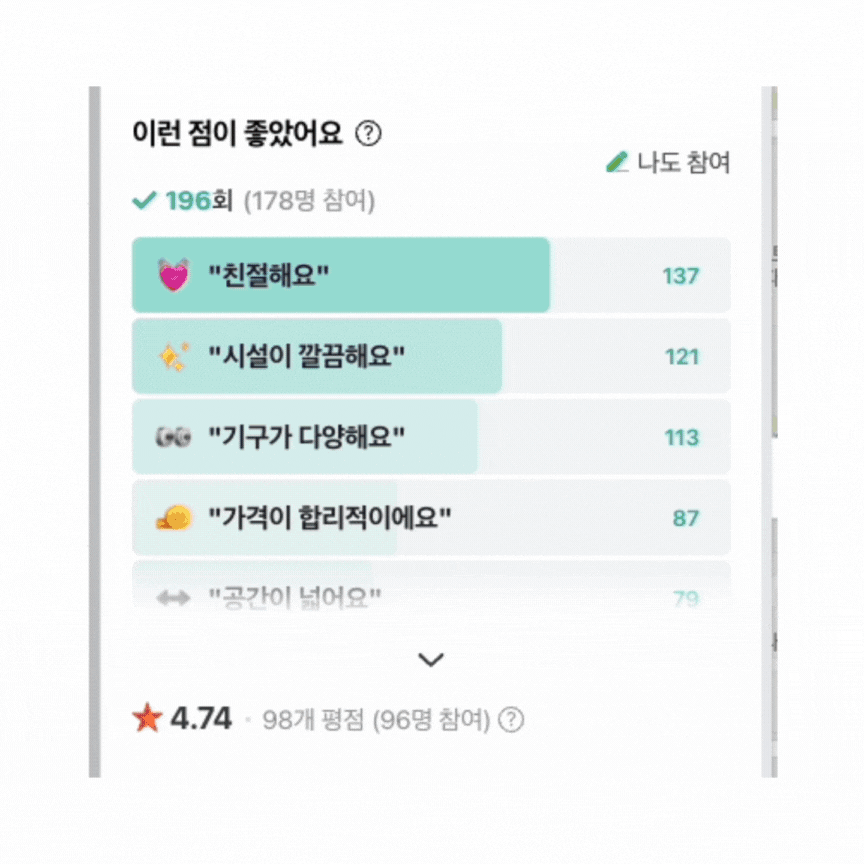Select the "시설이 깔끔해요" keyword bar
Screen dimensions: 864x864
430,356
